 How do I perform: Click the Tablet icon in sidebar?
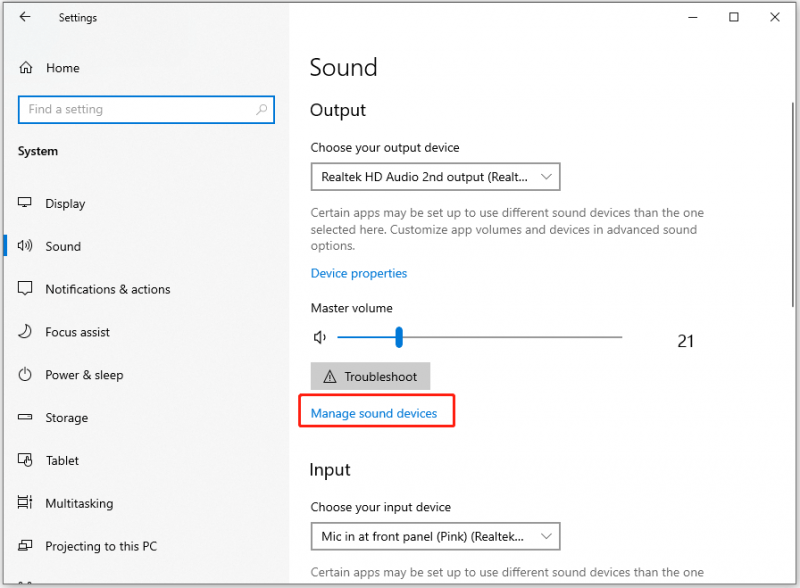click(x=25, y=460)
